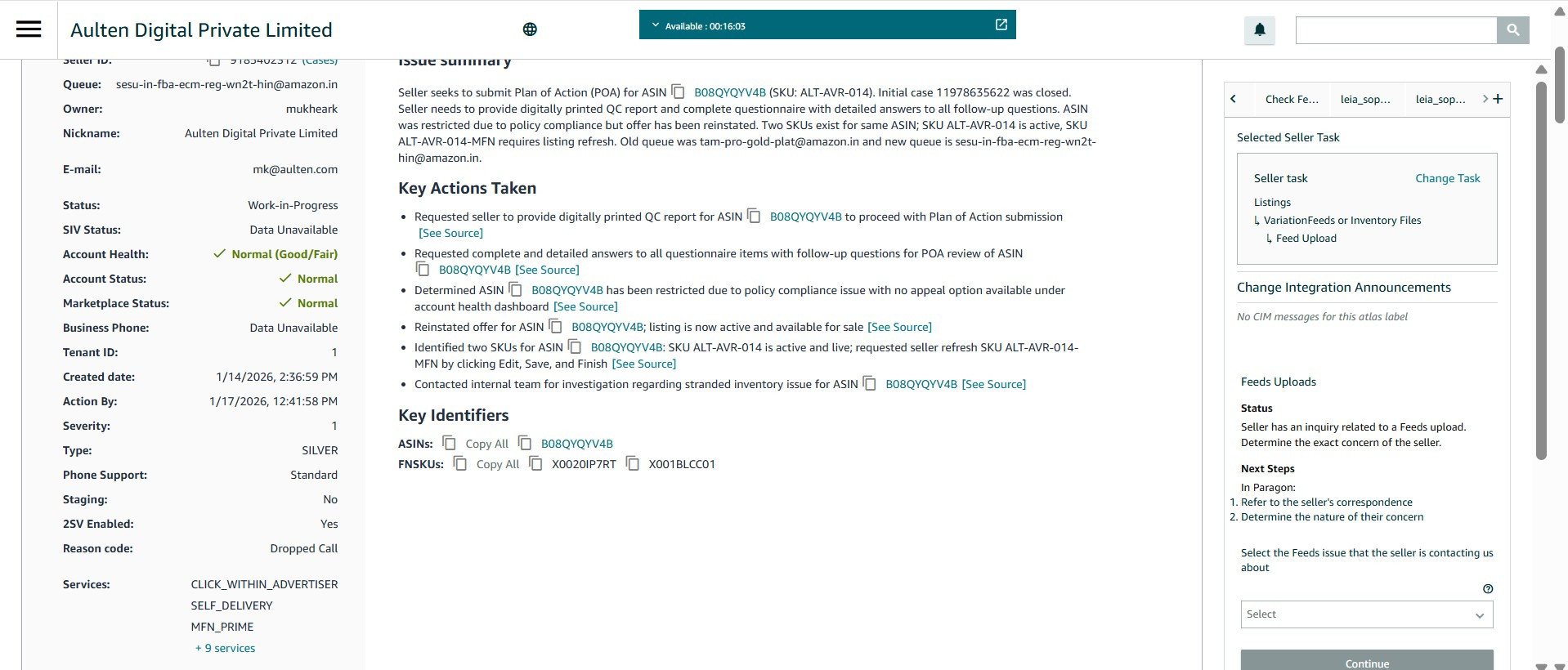Click the 'Dropped Call' reason code value
This screenshot has width=1568, height=670.
click(x=303, y=548)
